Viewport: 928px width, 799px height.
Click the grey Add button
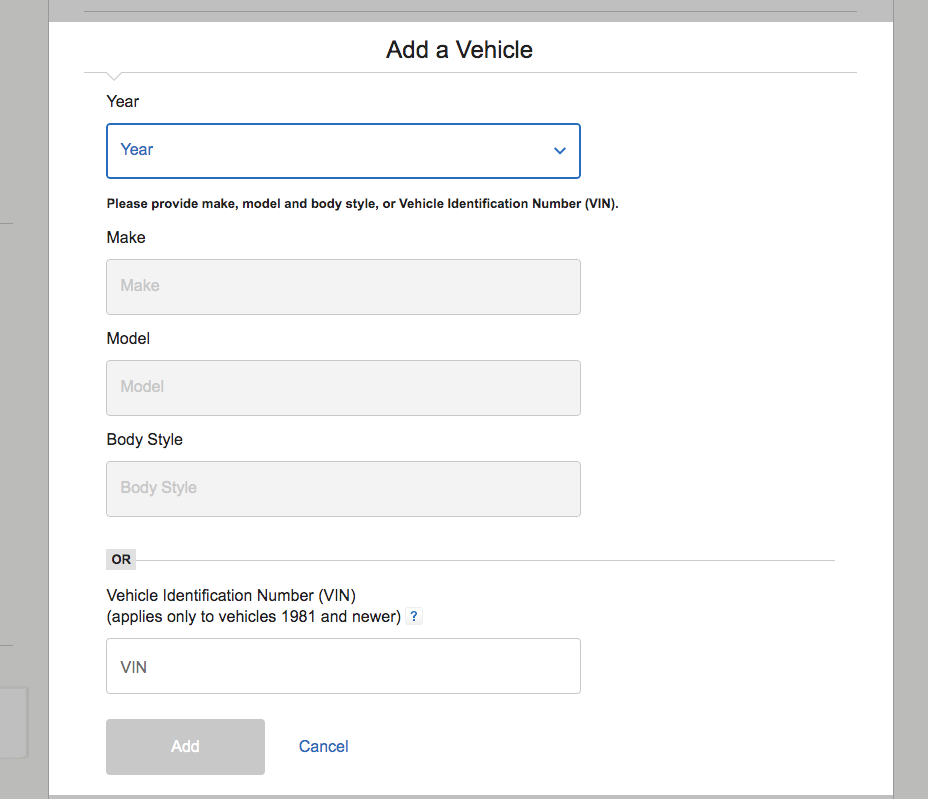[185, 747]
